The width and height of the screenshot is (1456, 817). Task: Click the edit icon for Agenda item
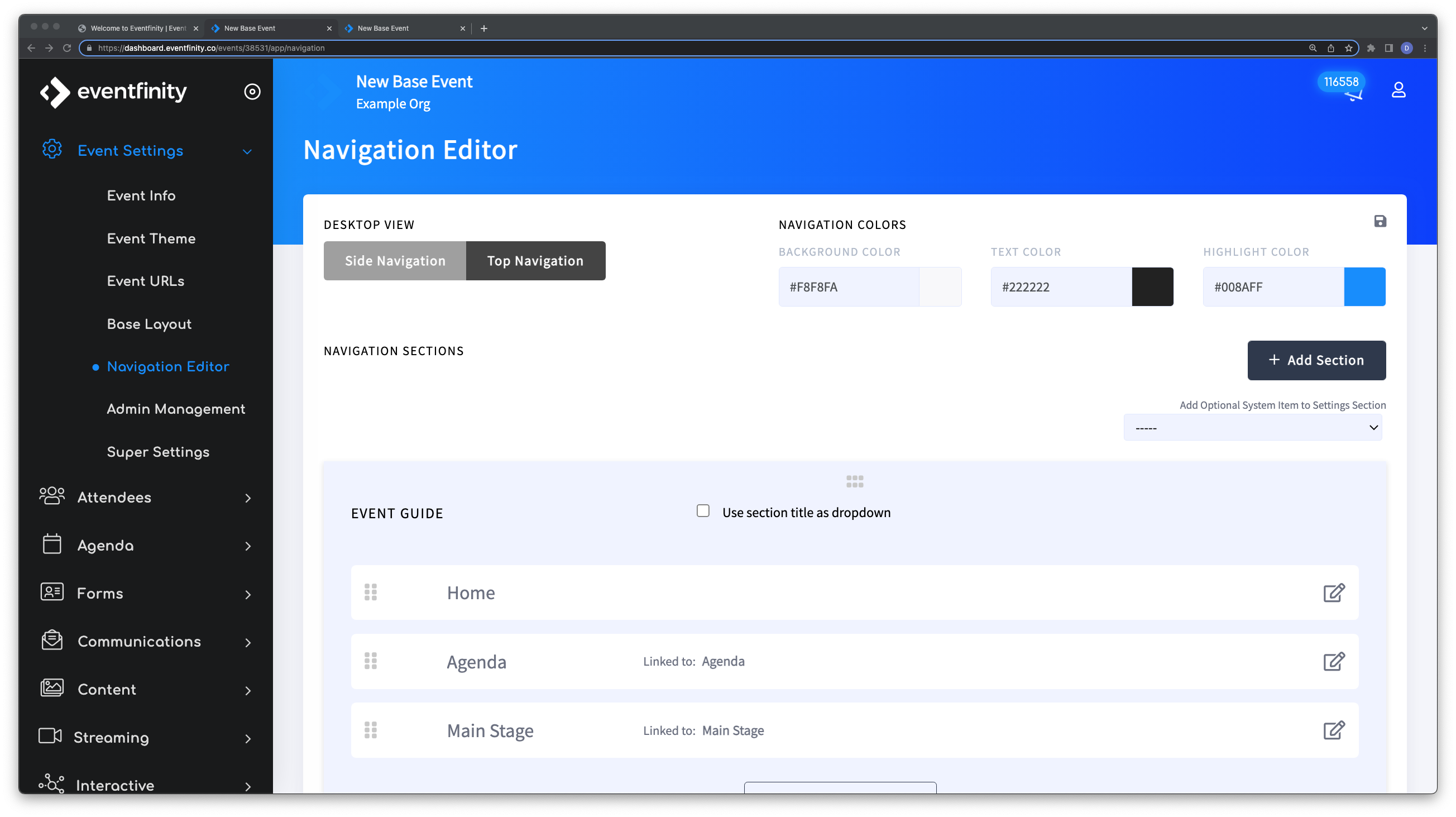(x=1333, y=661)
